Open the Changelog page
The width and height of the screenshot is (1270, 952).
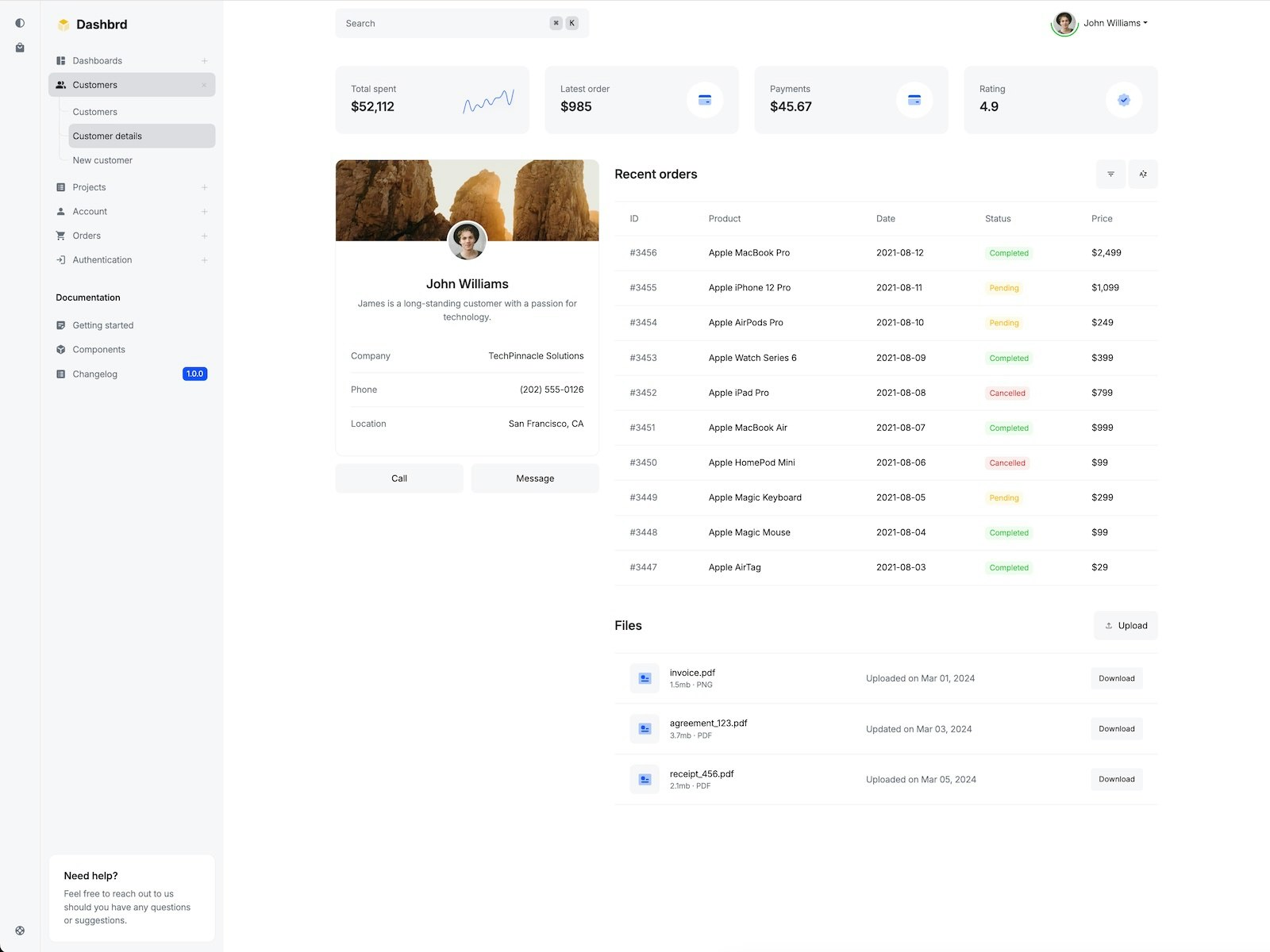click(x=132, y=374)
